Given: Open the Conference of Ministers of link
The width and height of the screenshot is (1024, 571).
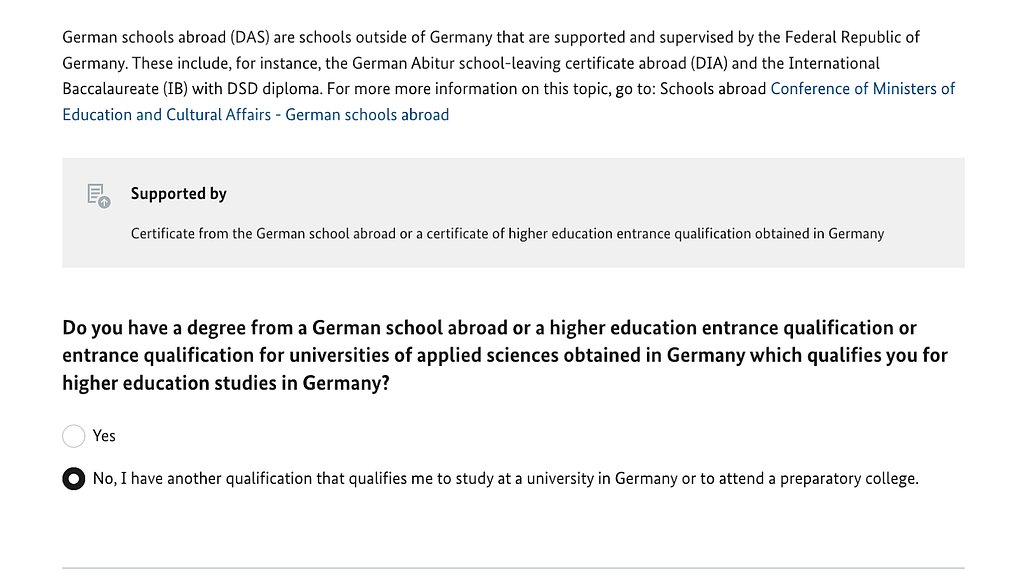Looking at the screenshot, I should coord(863,89).
